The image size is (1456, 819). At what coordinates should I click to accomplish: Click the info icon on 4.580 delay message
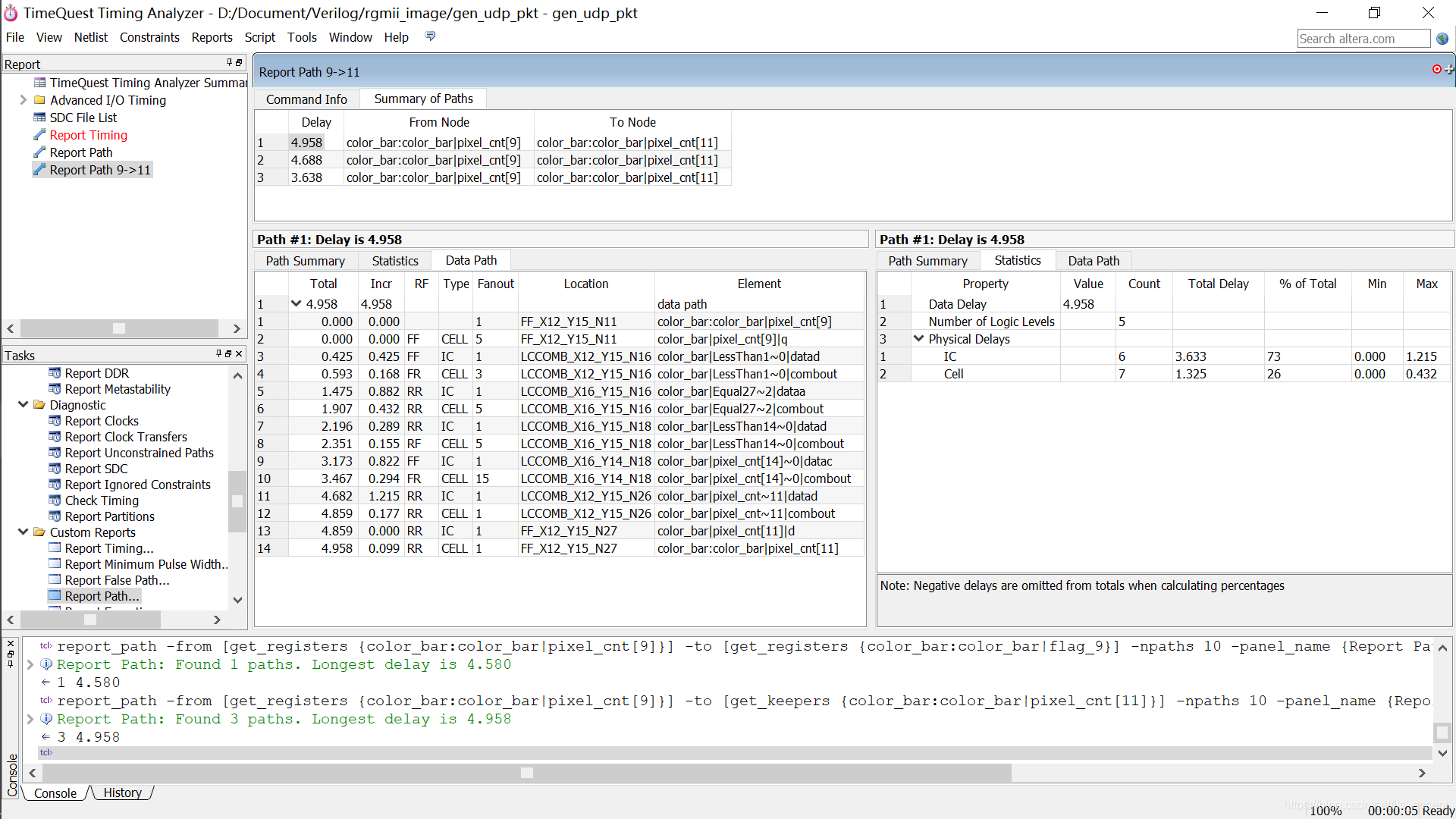tap(46, 664)
